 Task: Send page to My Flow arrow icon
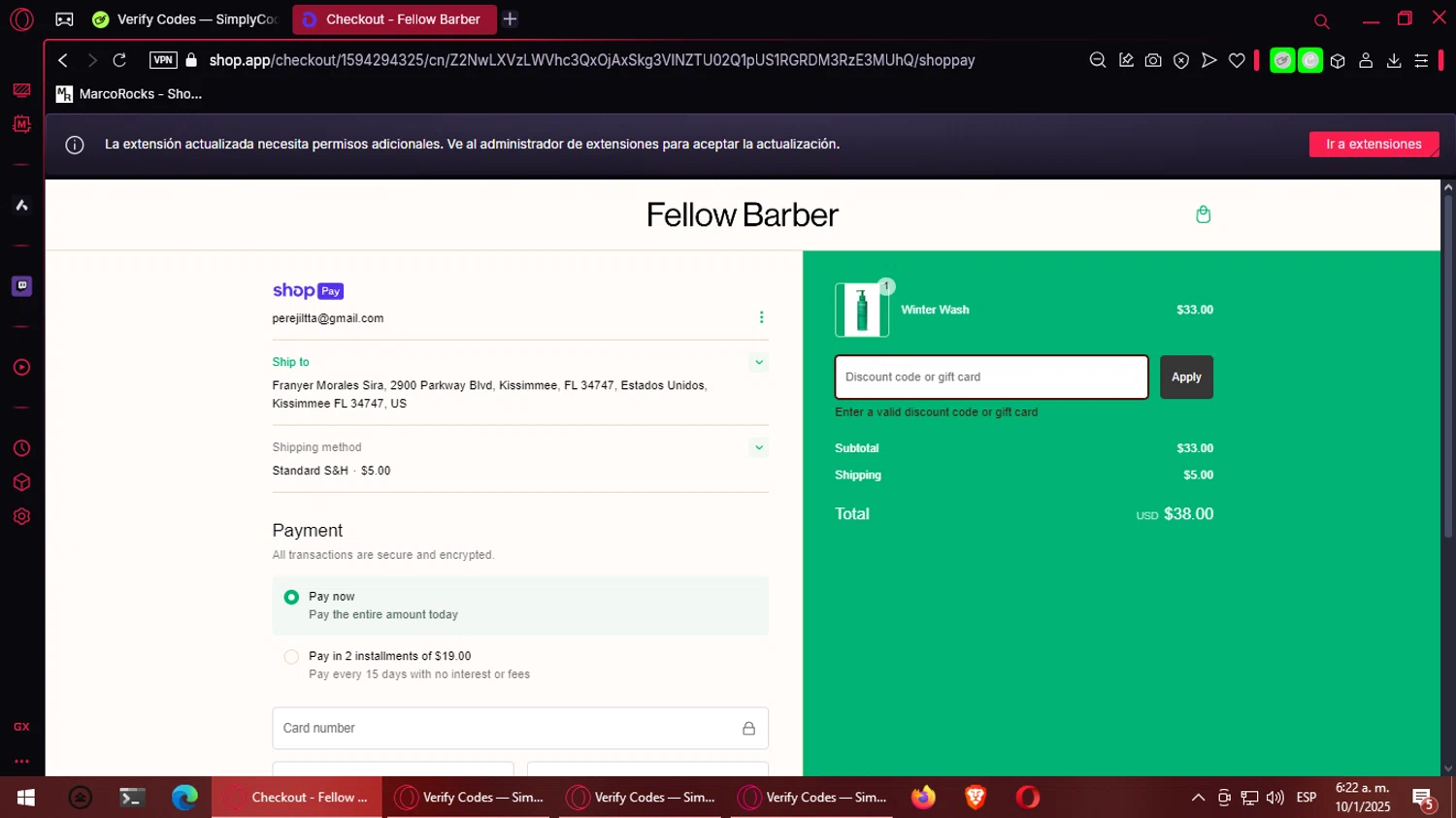tap(1209, 60)
